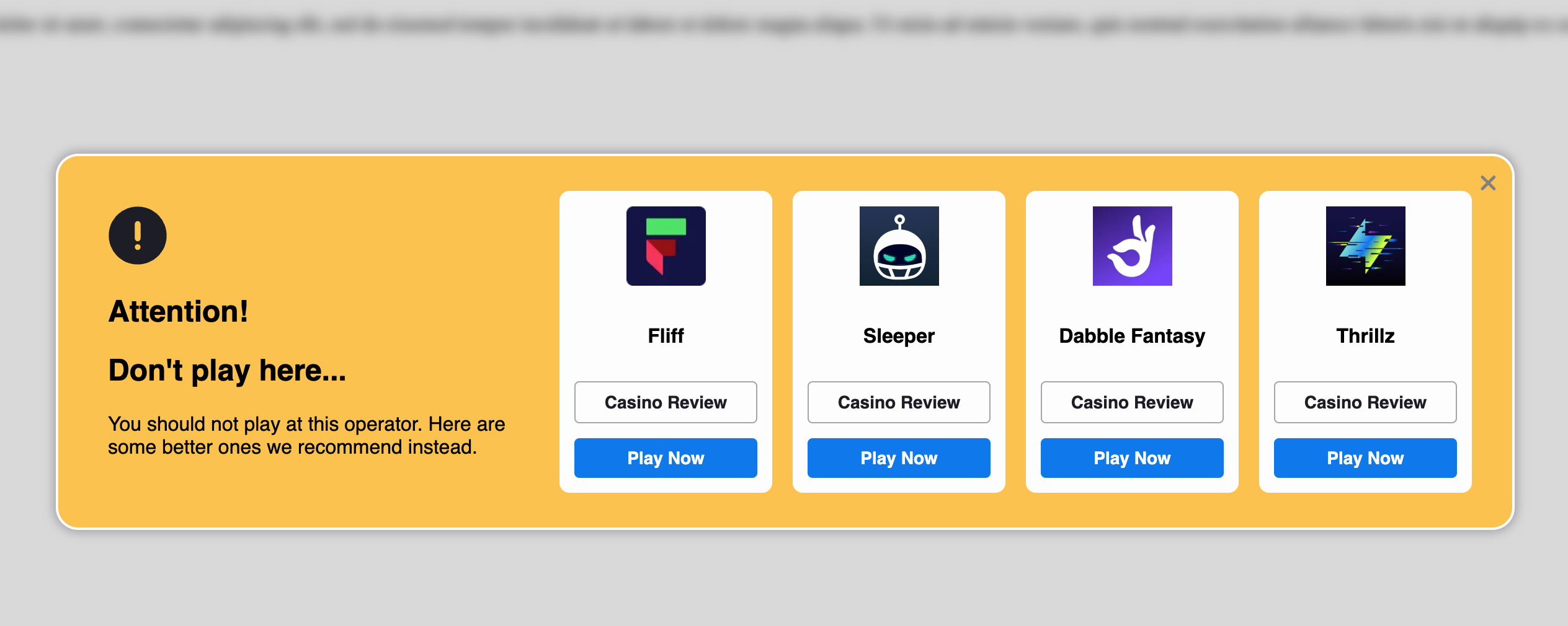Click the Thrillz title text

[1365, 336]
